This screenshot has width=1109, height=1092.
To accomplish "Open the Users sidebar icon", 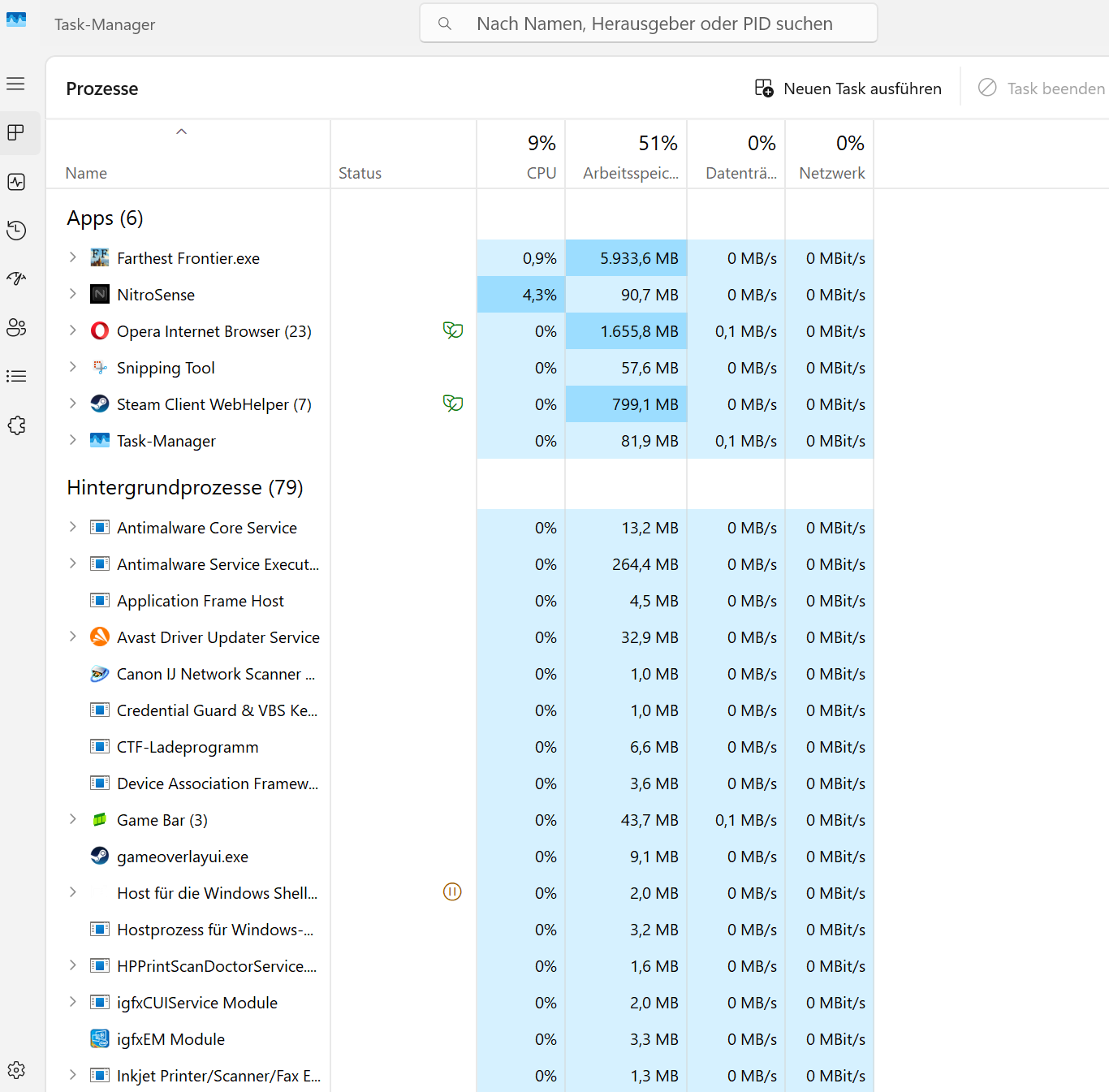I will pyautogui.click(x=16, y=327).
